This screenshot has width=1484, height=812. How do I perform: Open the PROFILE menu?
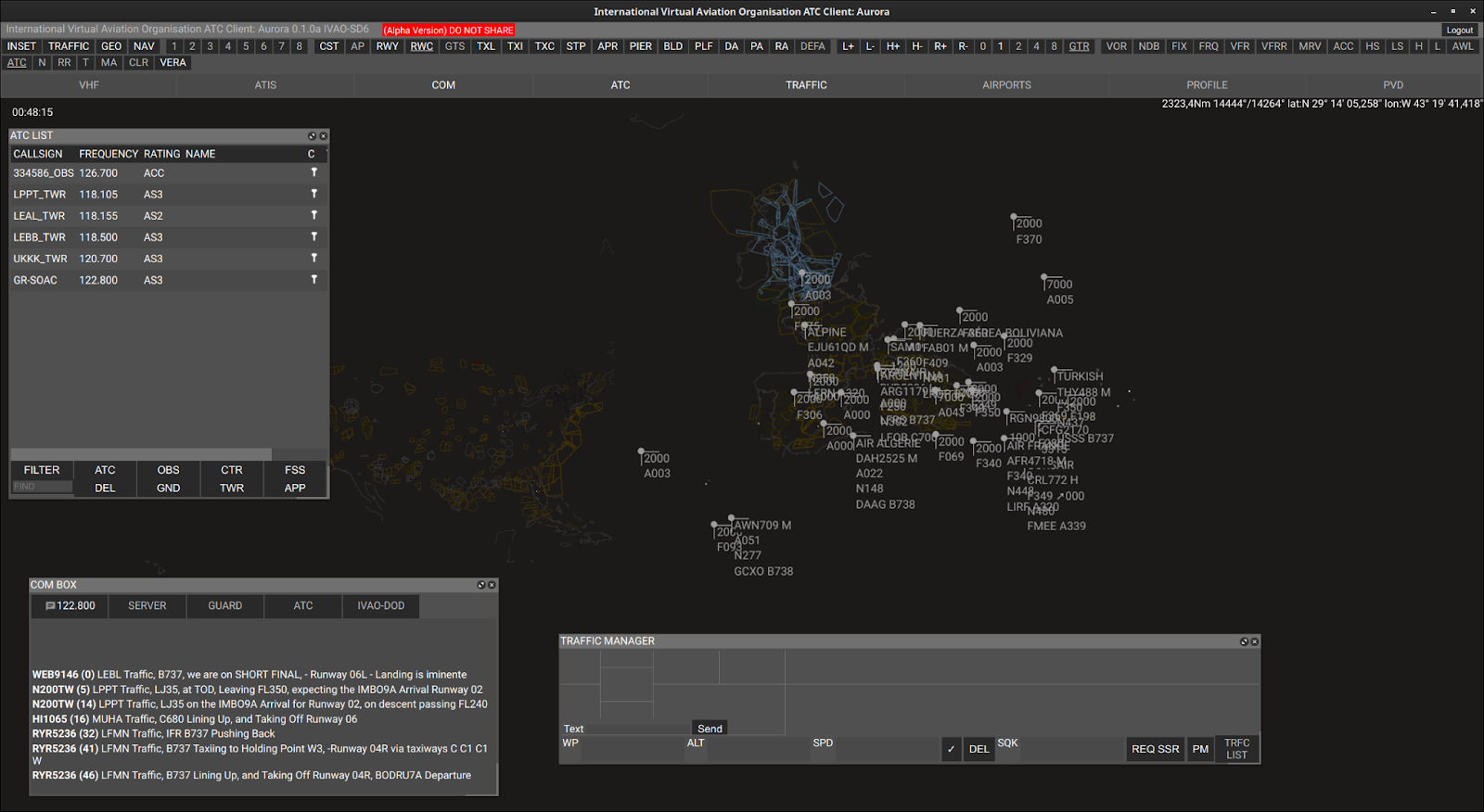click(x=1207, y=85)
